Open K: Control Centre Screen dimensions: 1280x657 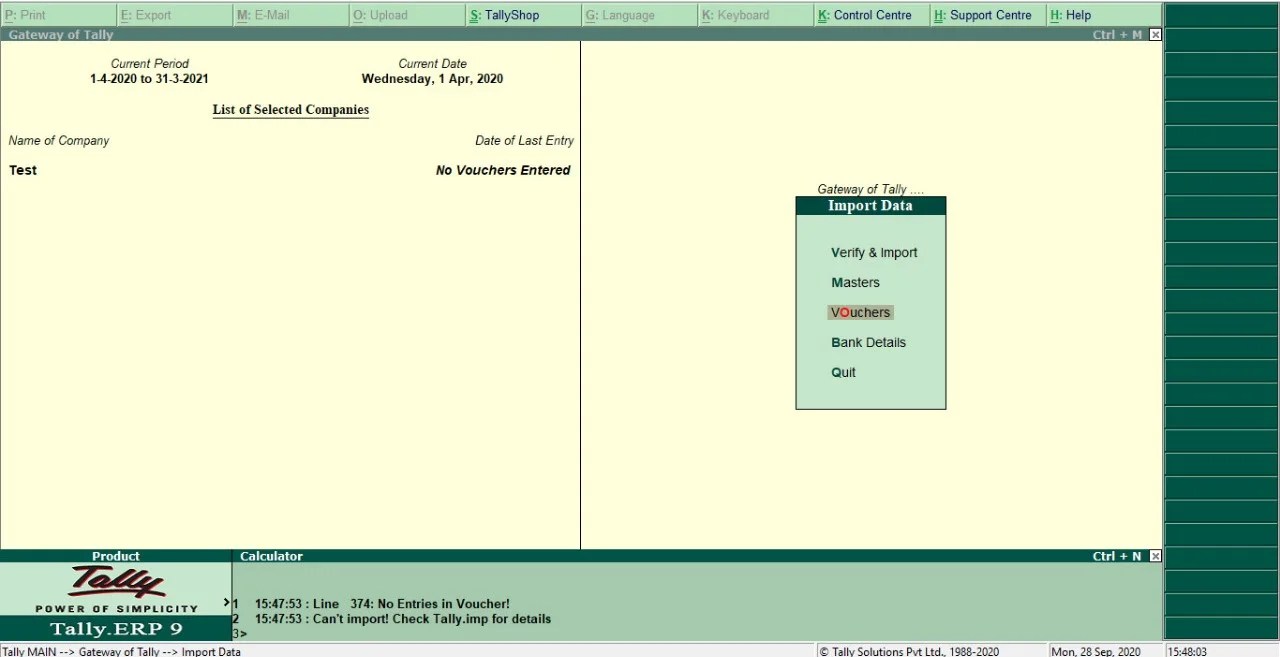point(871,15)
